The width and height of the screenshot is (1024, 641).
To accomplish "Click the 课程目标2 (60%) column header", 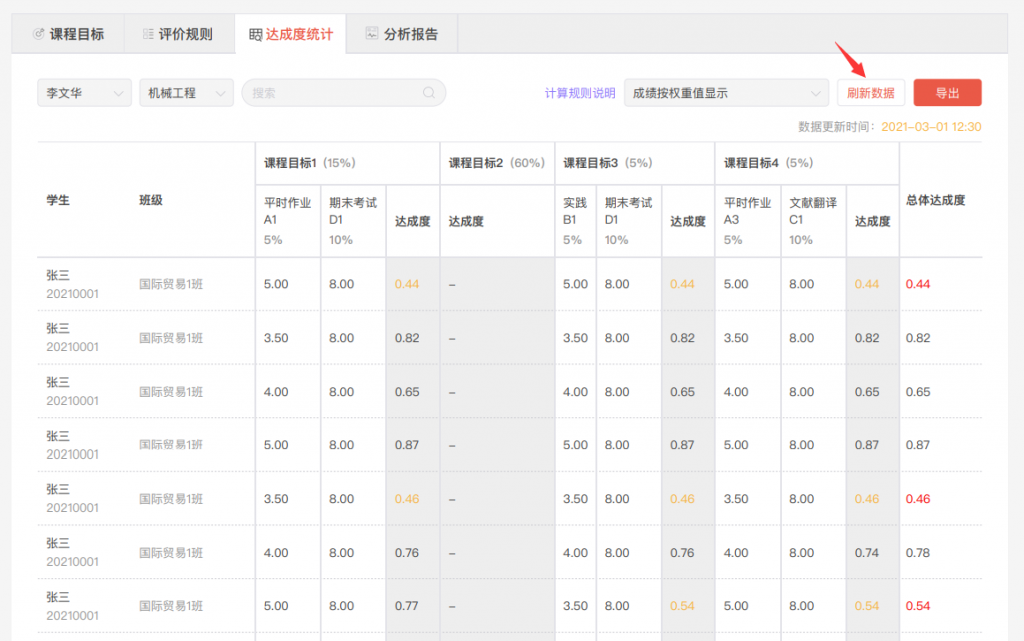I will click(496, 163).
